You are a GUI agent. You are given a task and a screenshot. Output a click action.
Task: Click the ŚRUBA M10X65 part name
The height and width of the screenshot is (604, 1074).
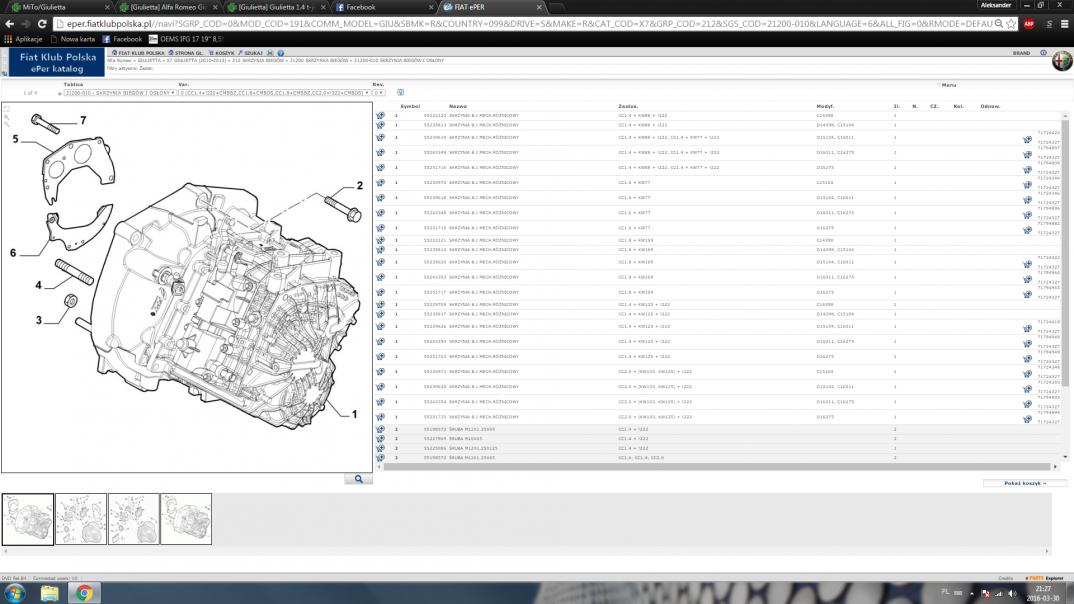pos(466,439)
